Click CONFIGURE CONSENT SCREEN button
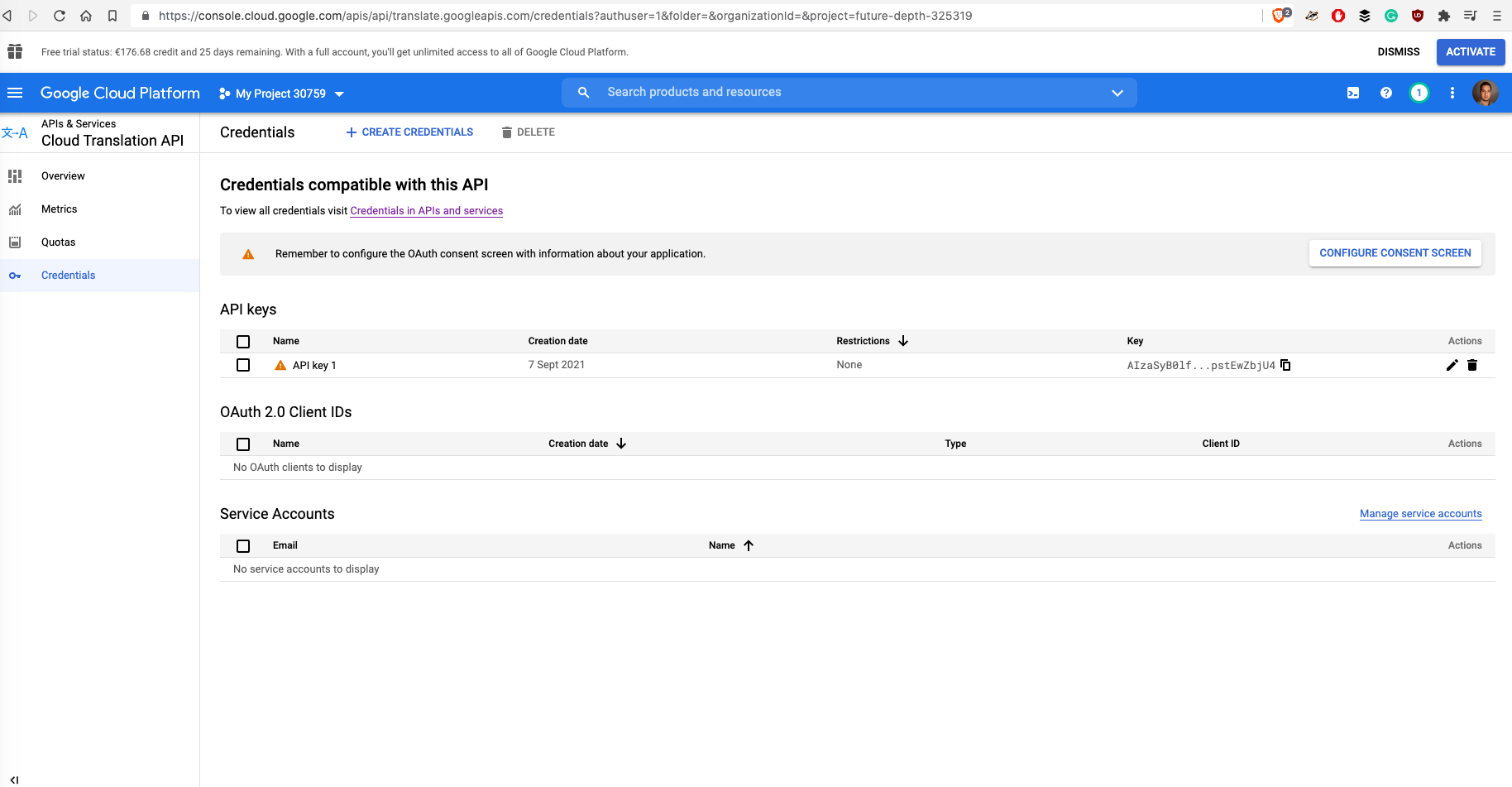 pos(1395,253)
